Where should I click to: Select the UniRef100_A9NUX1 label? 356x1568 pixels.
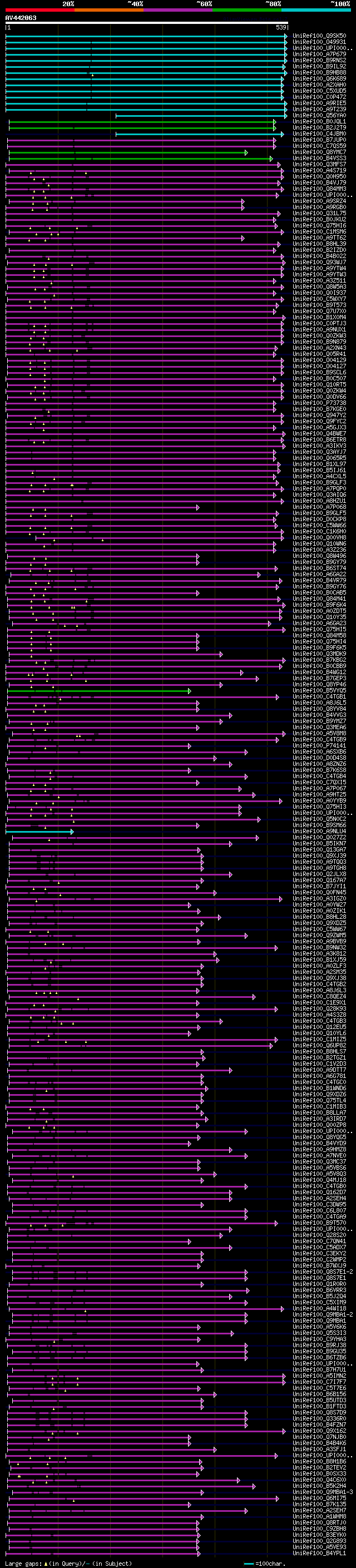click(319, 329)
